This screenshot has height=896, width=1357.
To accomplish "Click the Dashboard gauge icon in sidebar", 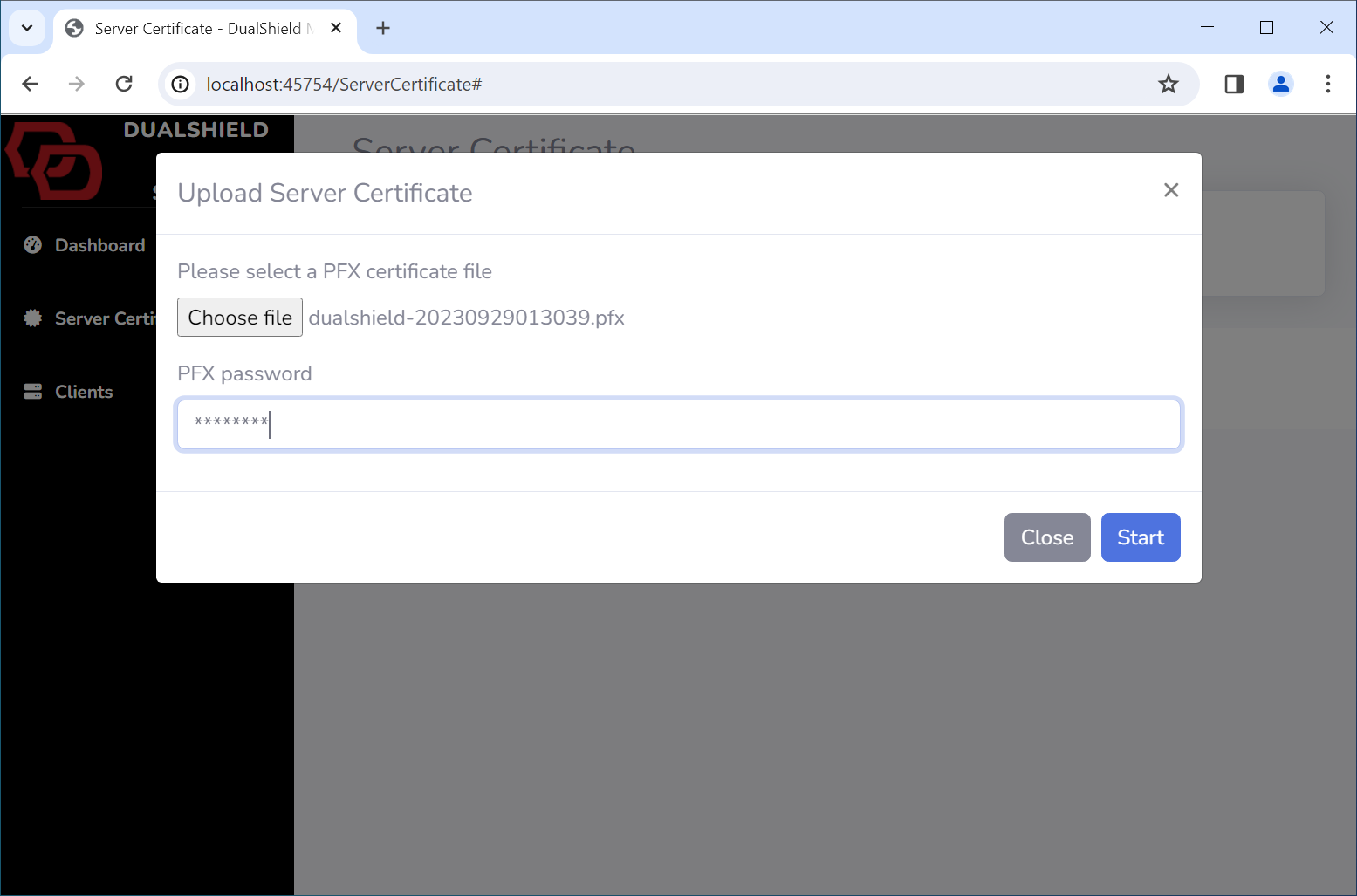I will [33, 245].
